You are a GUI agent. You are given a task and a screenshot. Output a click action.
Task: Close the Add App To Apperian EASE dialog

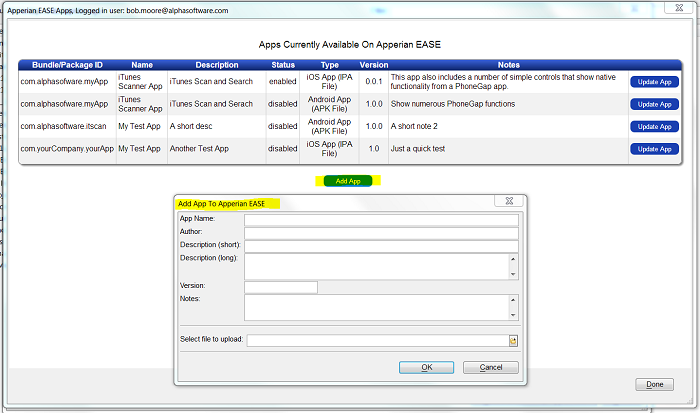click(x=509, y=201)
